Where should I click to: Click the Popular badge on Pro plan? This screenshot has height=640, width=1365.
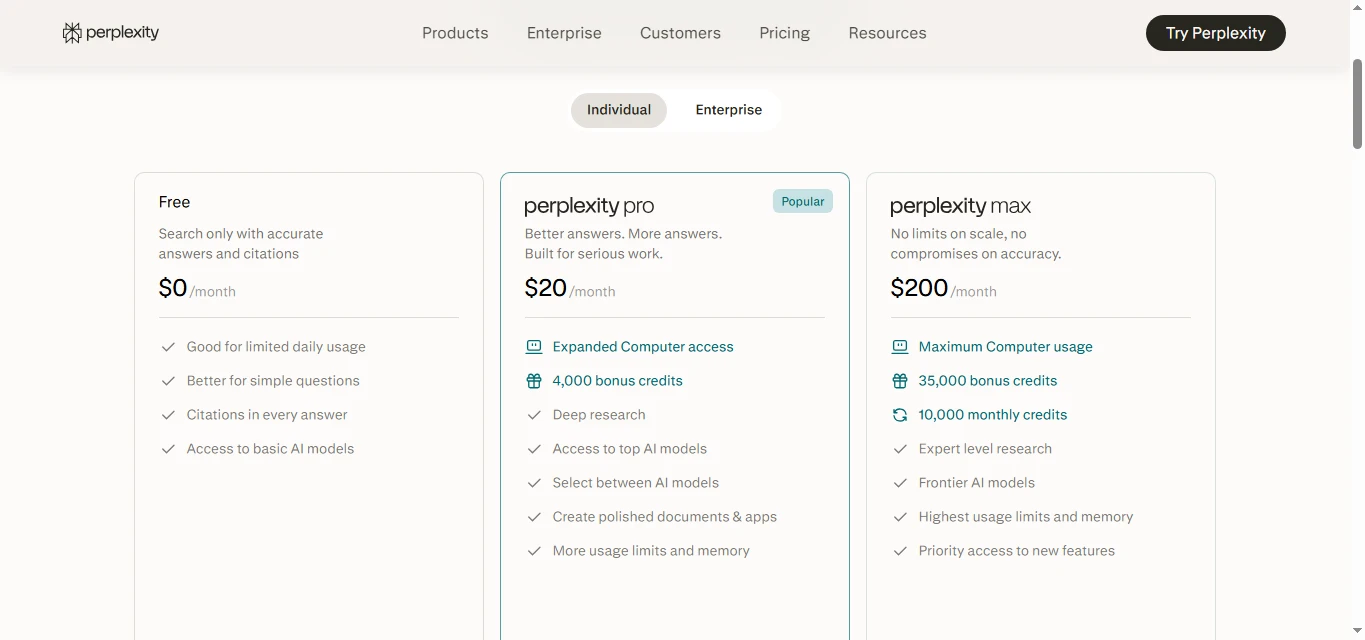803,201
